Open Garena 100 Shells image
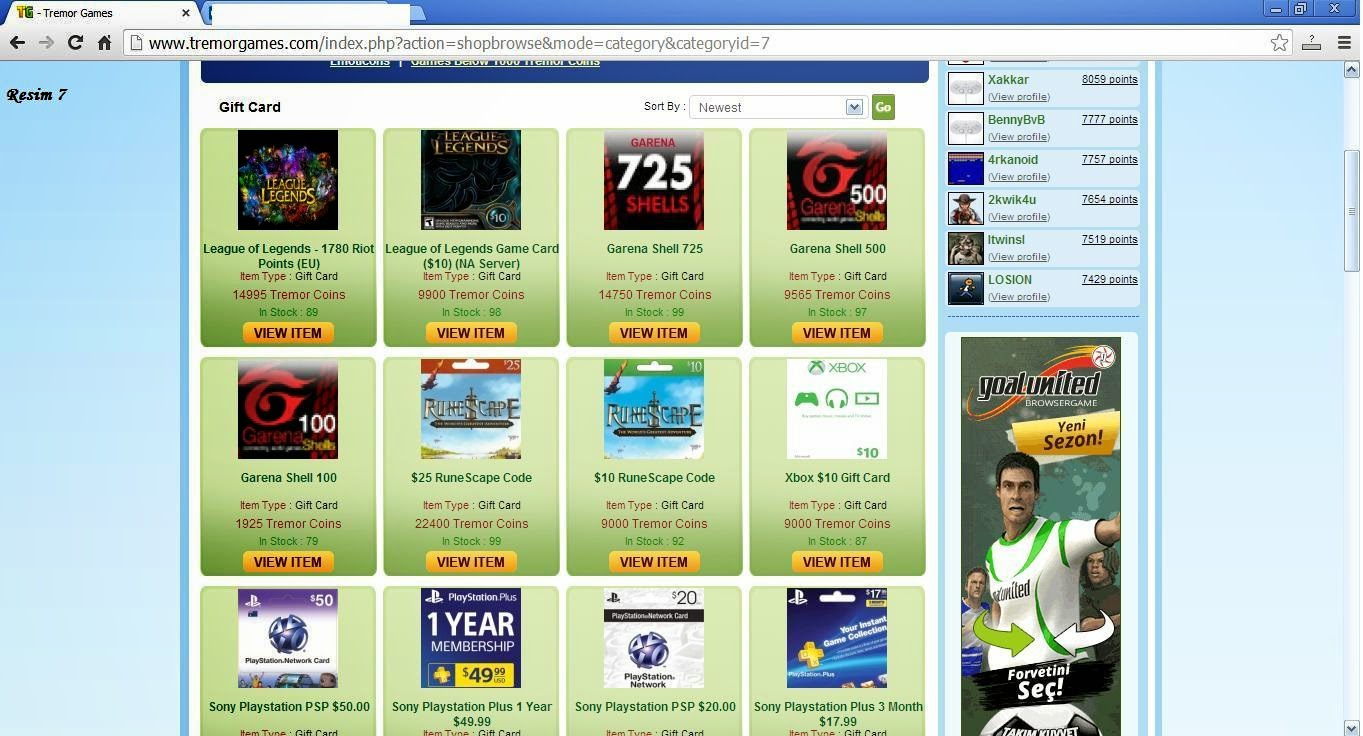This screenshot has width=1363, height=736. pyautogui.click(x=288, y=409)
